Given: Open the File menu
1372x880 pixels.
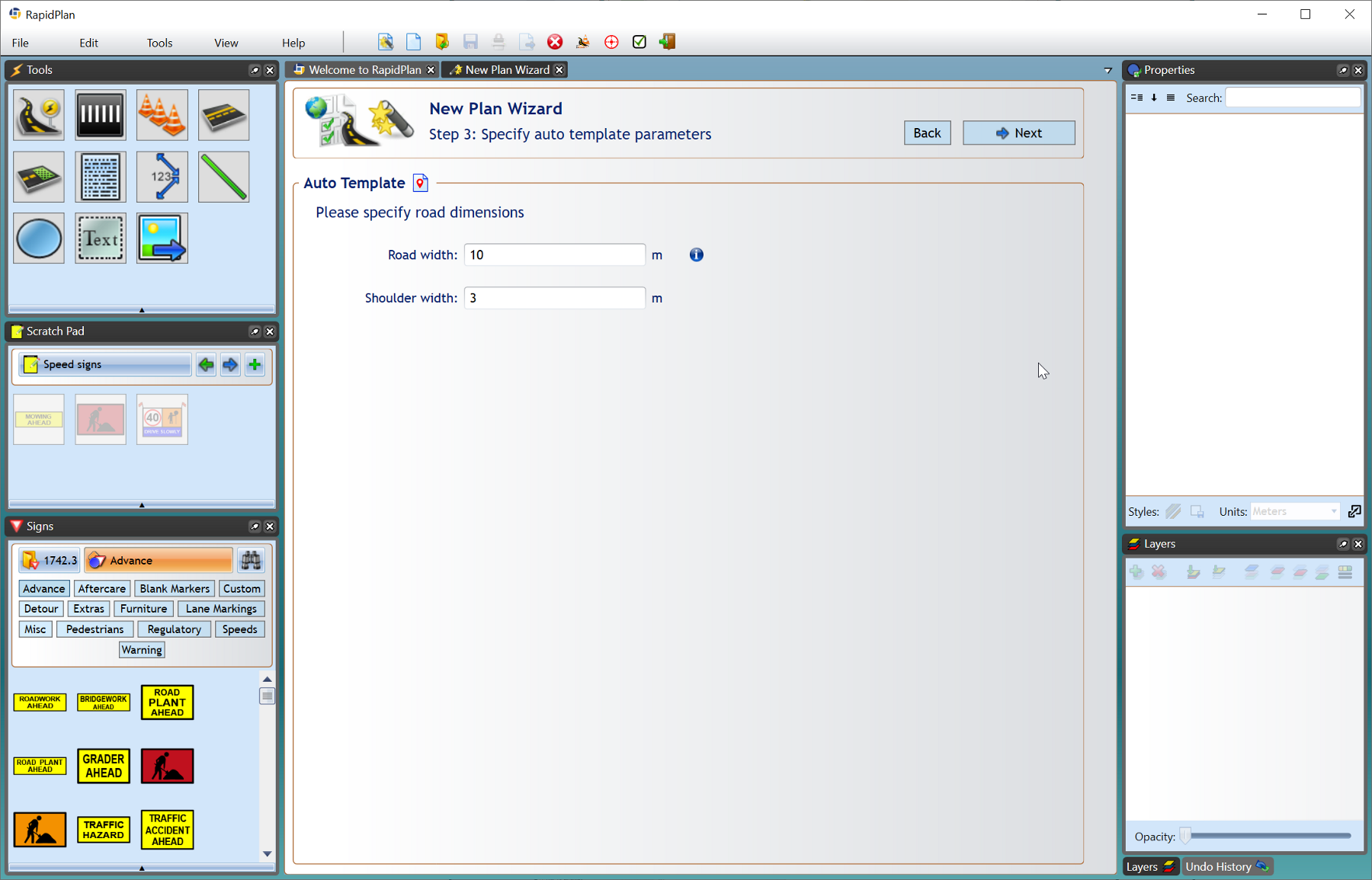Looking at the screenshot, I should [x=21, y=43].
